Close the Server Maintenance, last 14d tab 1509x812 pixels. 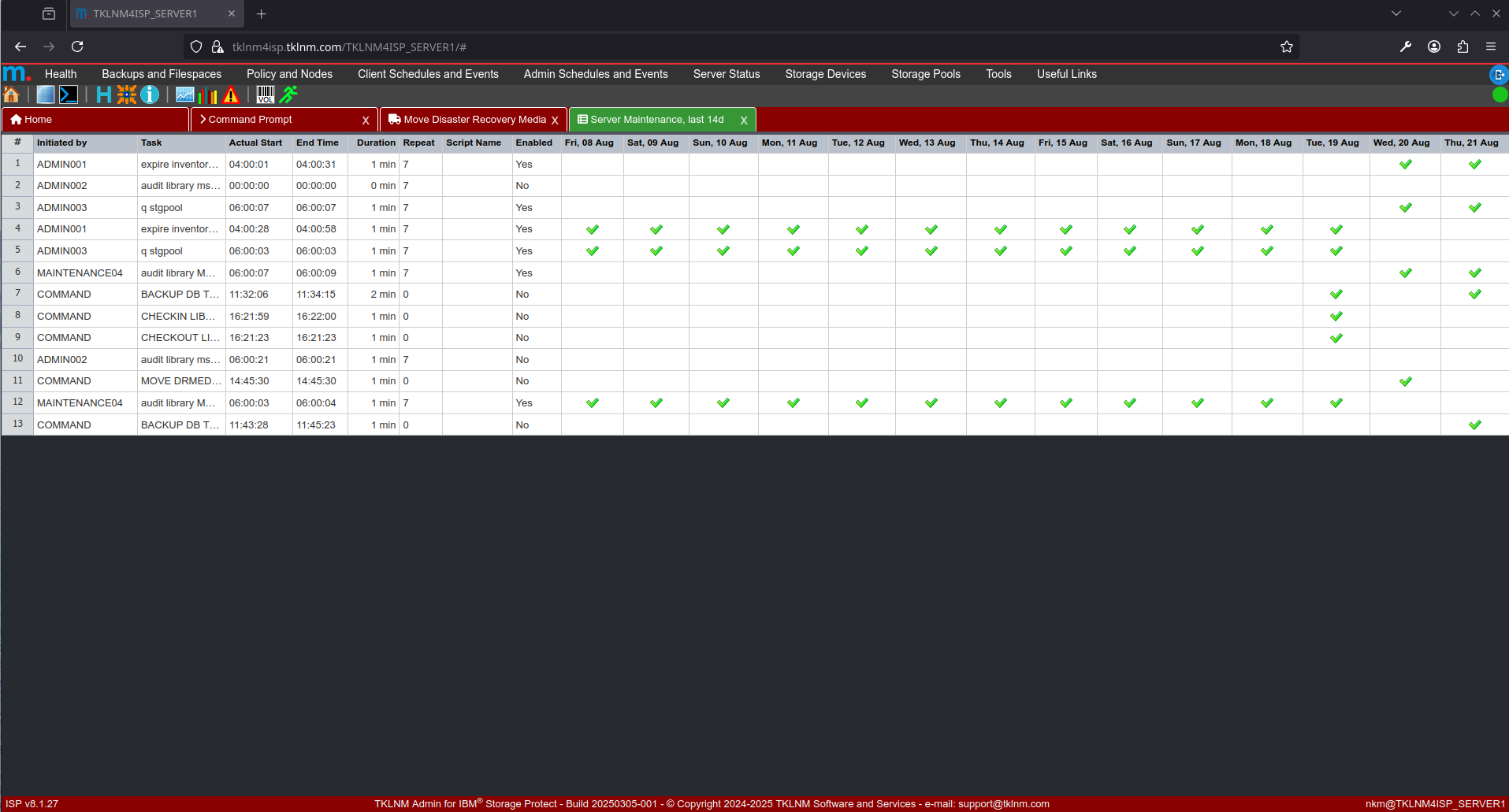744,121
